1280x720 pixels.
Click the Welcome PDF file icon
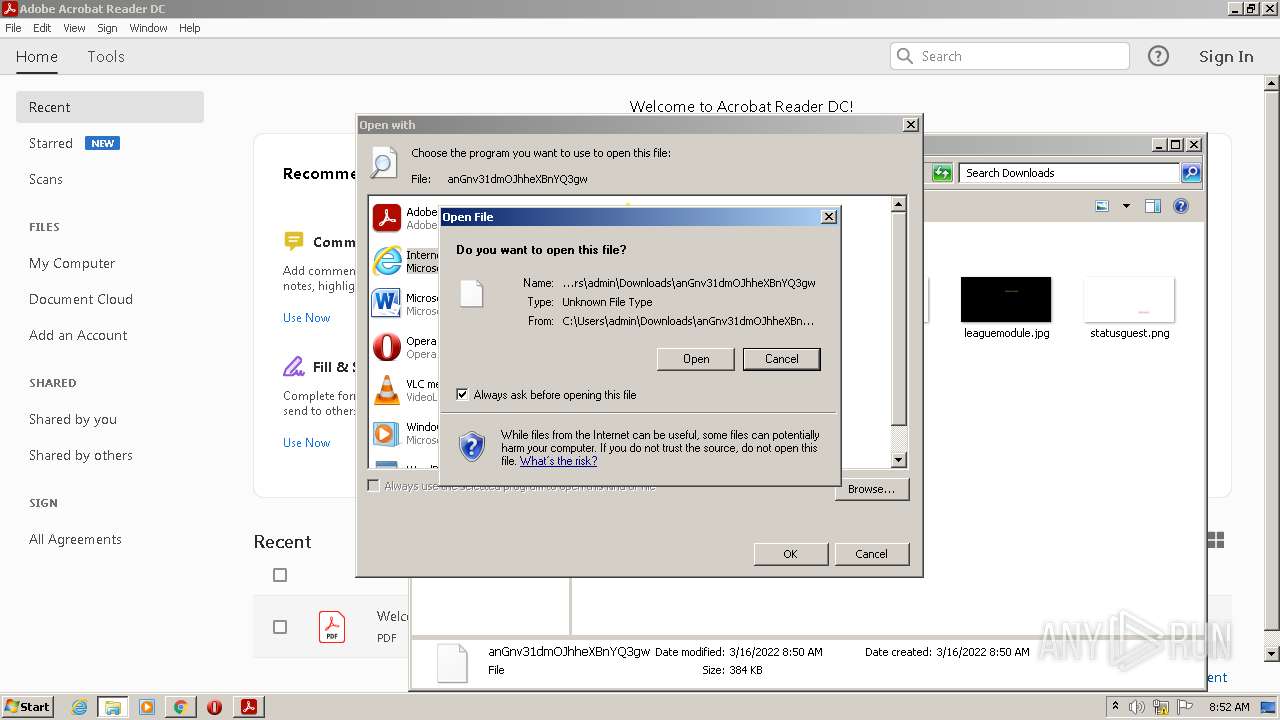point(332,627)
